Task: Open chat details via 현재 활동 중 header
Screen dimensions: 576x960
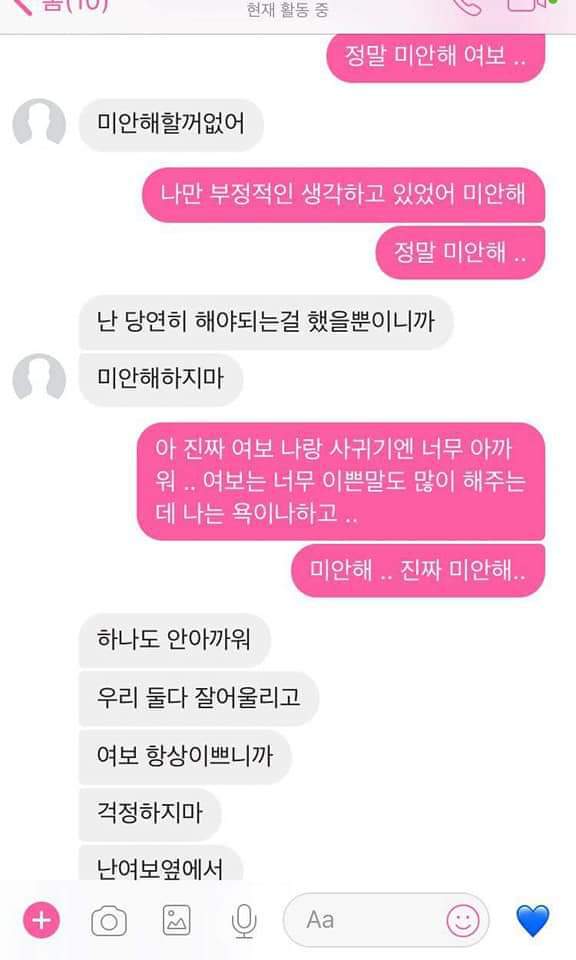Action: [x=287, y=10]
